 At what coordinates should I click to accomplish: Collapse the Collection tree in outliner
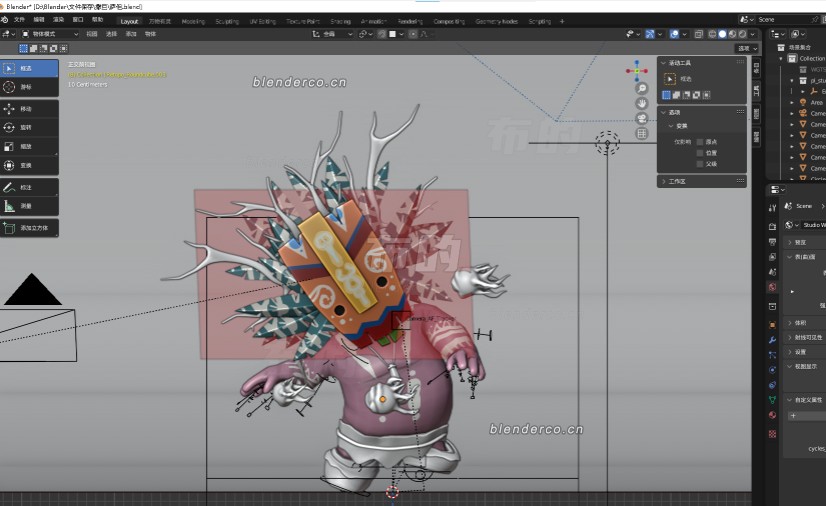[781, 58]
